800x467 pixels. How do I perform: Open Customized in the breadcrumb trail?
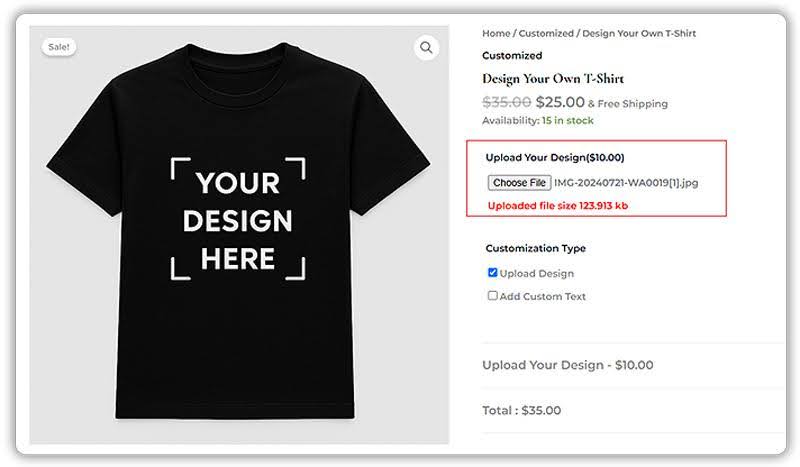(x=546, y=33)
